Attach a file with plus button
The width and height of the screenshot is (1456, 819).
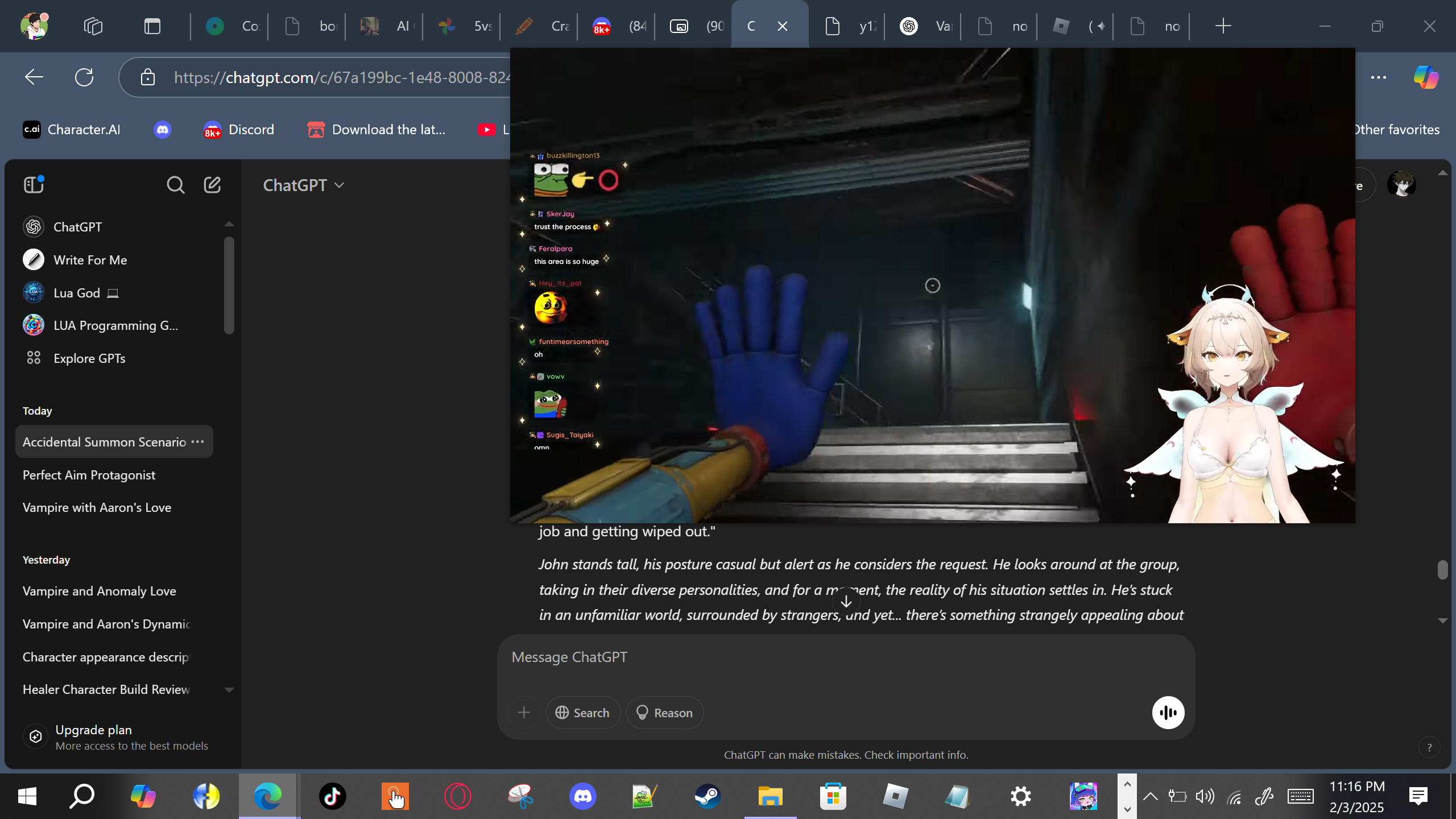click(x=524, y=713)
